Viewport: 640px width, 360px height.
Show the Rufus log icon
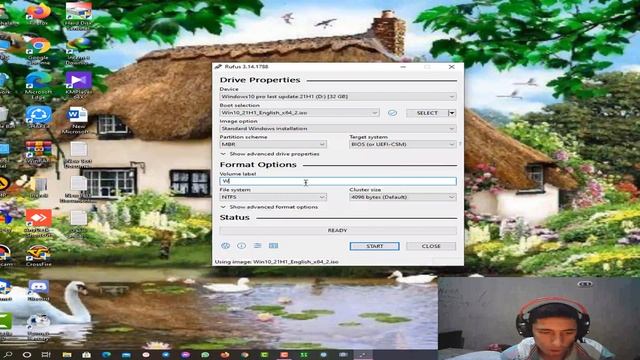273,246
